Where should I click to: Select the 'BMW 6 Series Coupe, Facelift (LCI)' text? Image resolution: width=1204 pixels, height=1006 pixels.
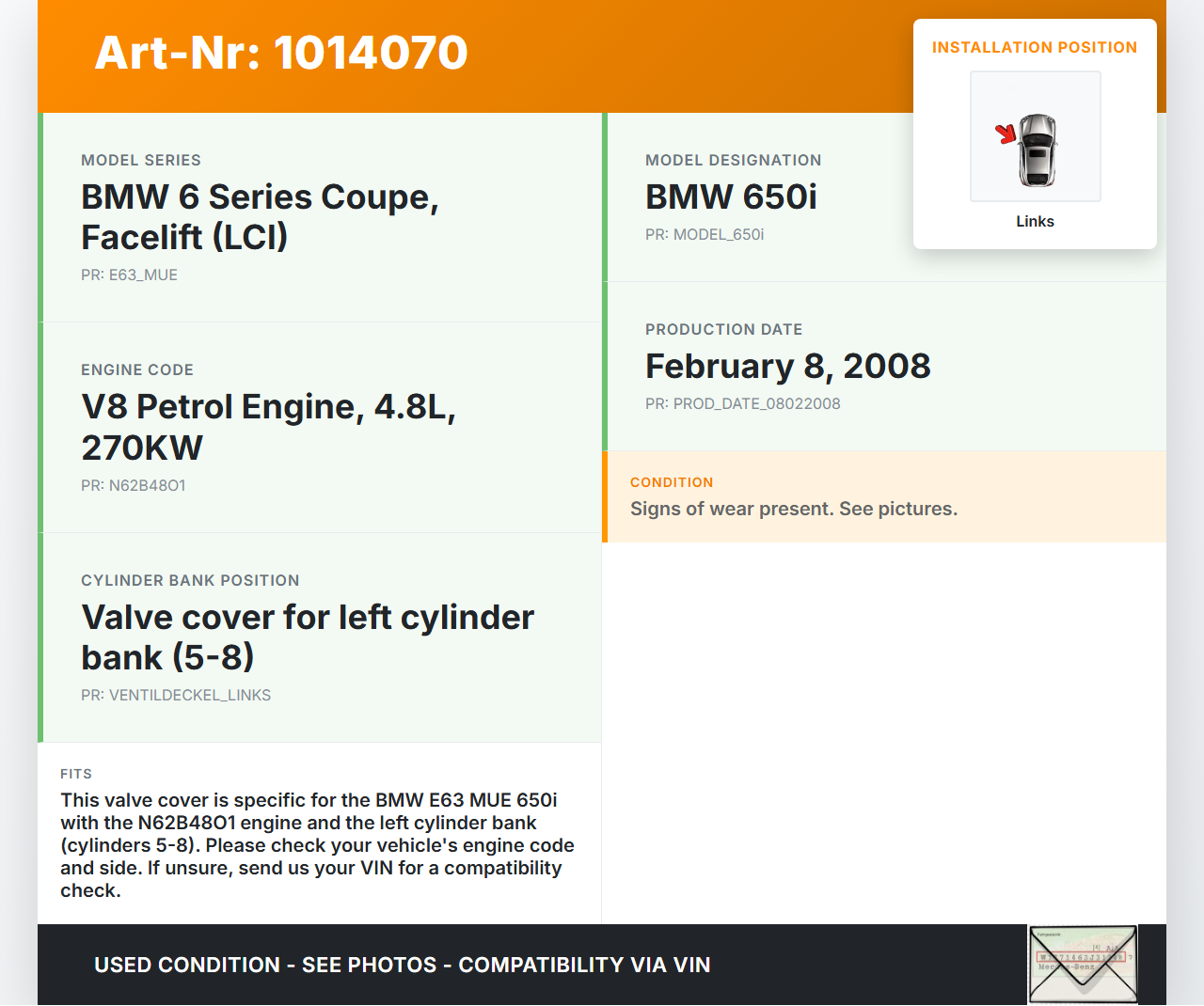[260, 217]
